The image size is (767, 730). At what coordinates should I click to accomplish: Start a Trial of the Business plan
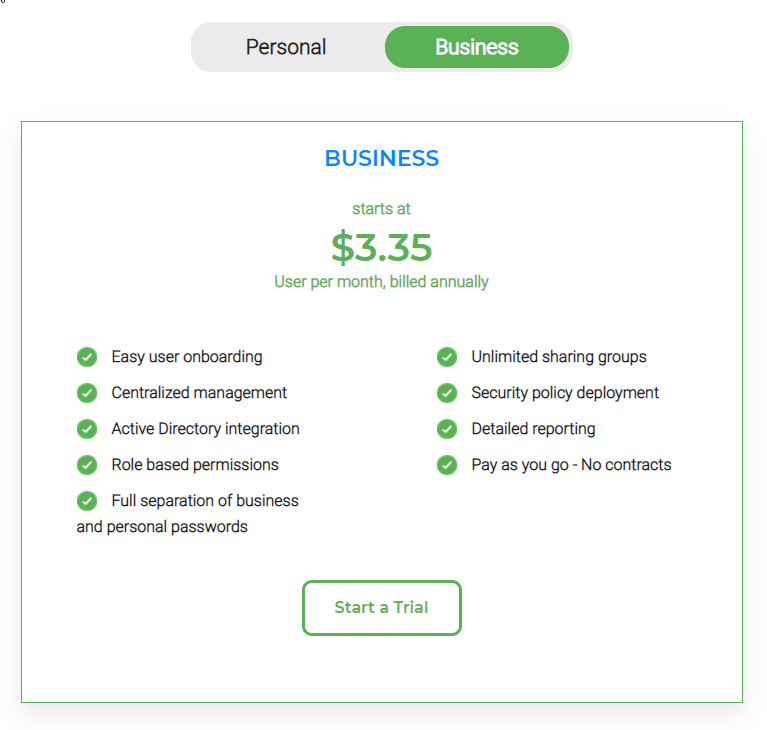[x=382, y=608]
